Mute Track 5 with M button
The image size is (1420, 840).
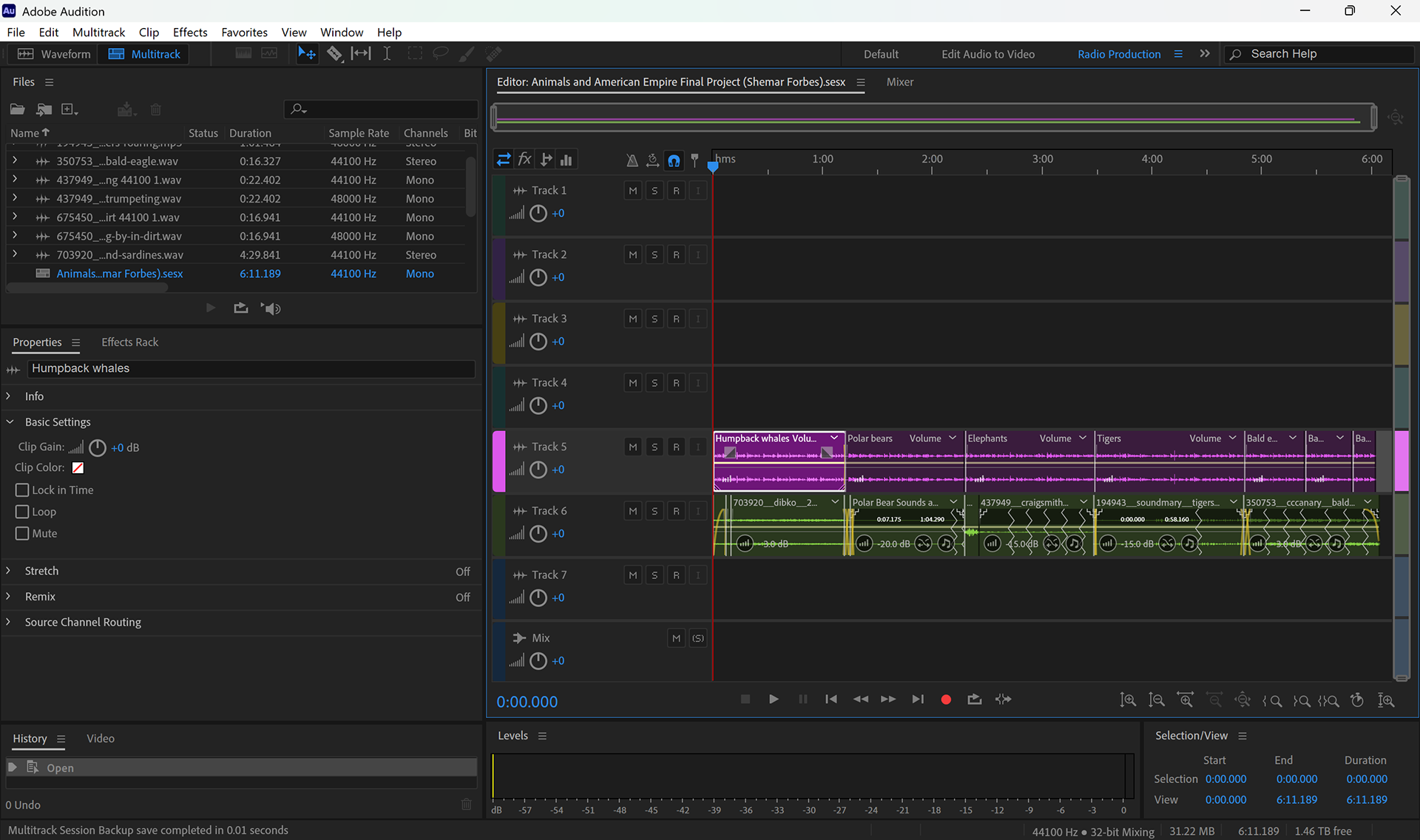[x=632, y=447]
